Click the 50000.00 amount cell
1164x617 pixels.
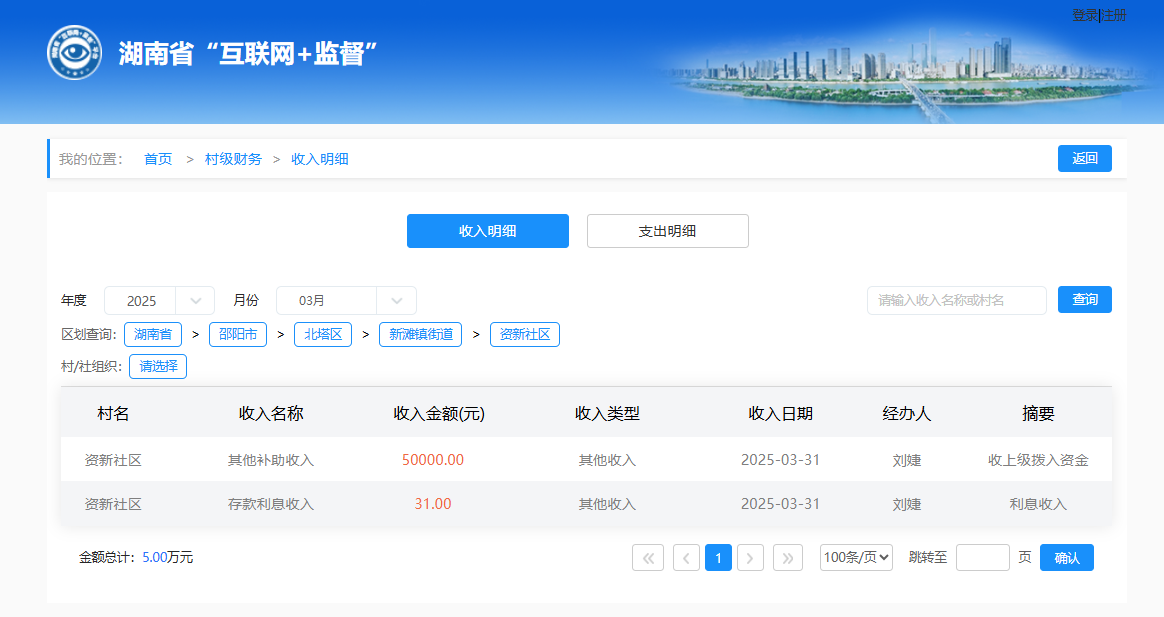pos(433,460)
